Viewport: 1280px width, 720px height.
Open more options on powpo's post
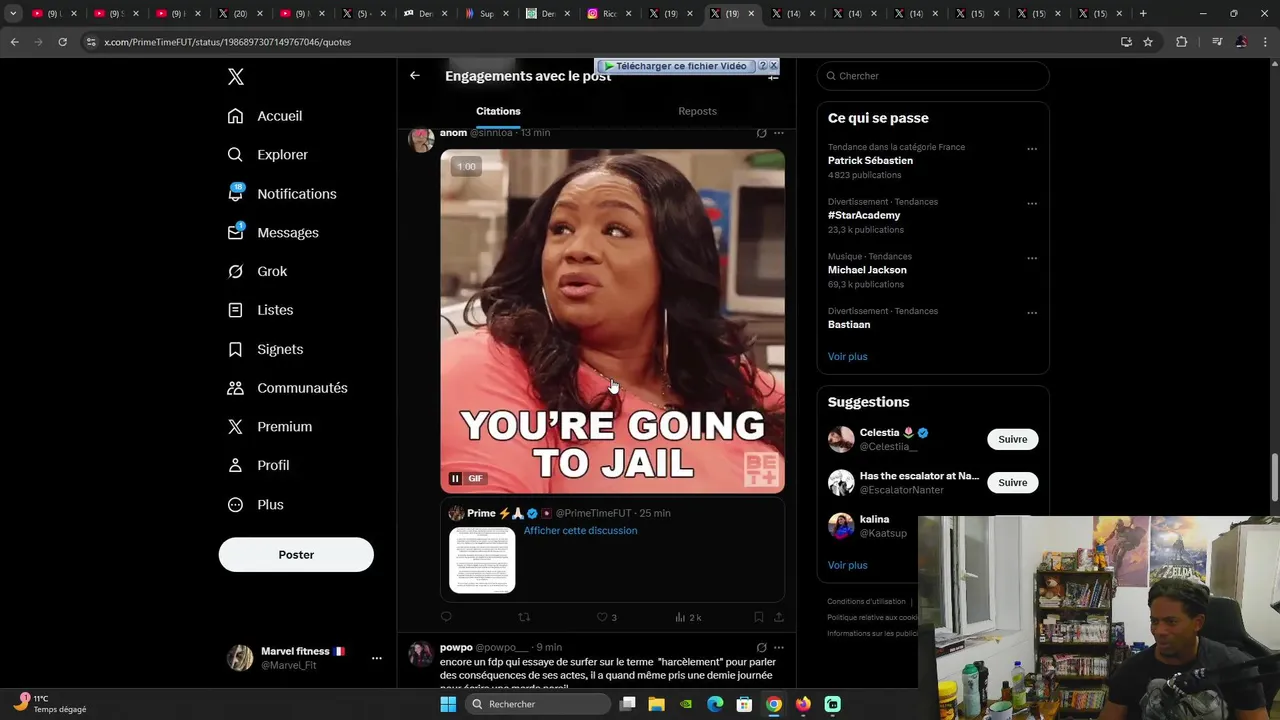tap(779, 648)
